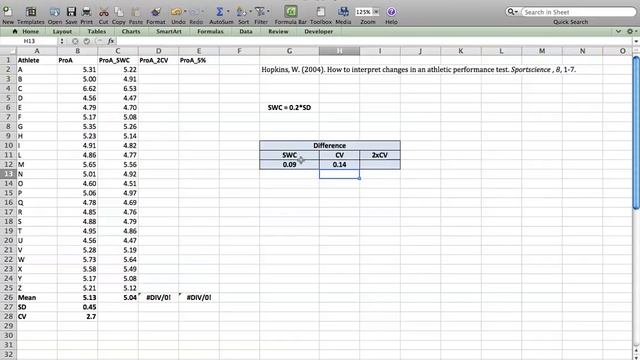Select row 26 header
The image size is (640, 360).
(8, 298)
